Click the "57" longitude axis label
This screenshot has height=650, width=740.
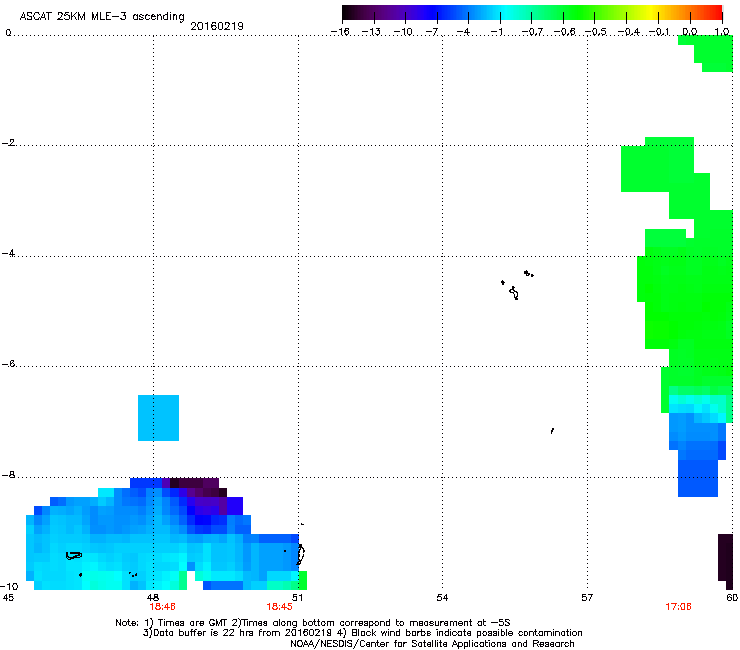pos(587,598)
